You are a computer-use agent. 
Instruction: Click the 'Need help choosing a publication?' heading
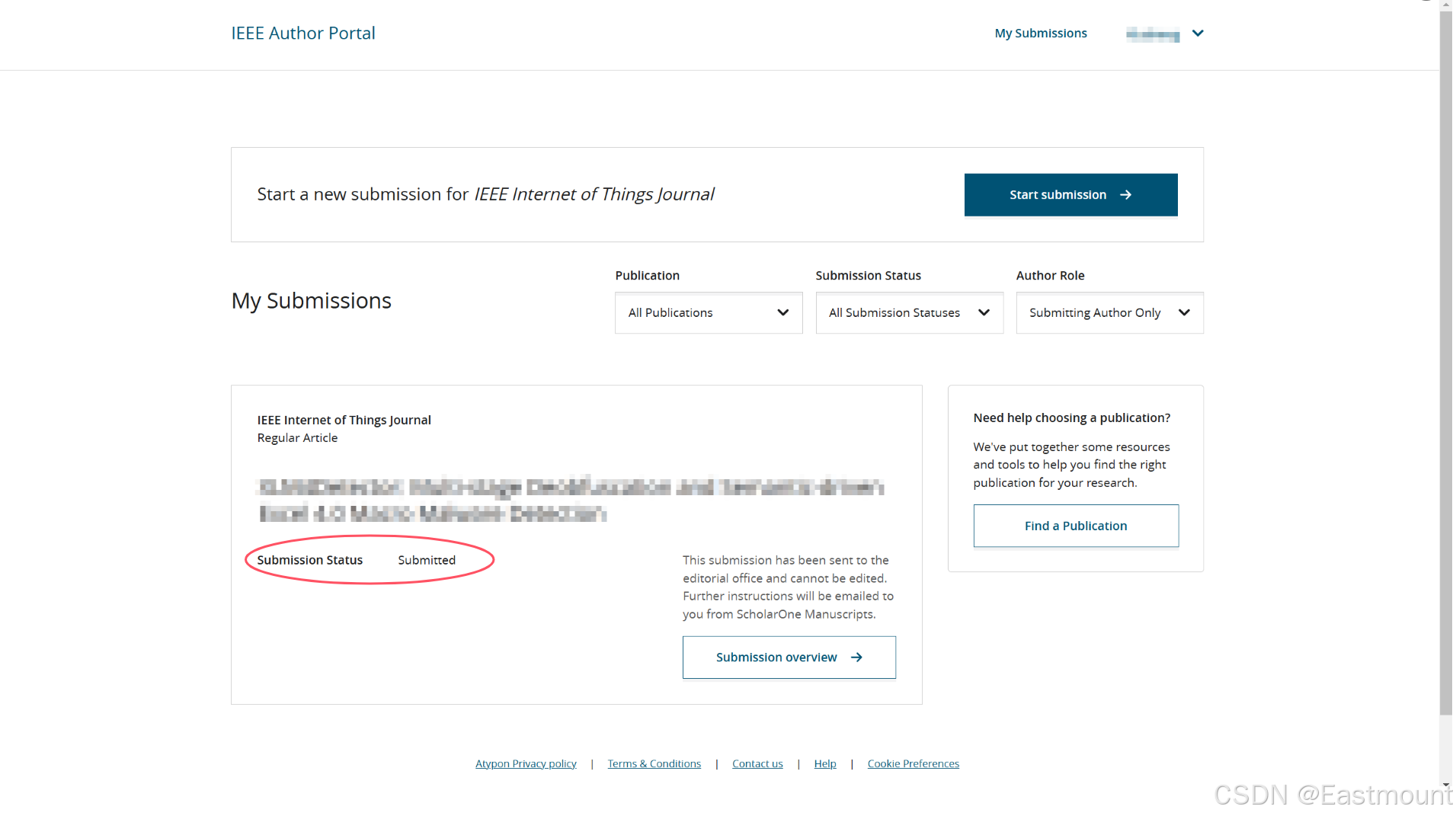point(1071,417)
